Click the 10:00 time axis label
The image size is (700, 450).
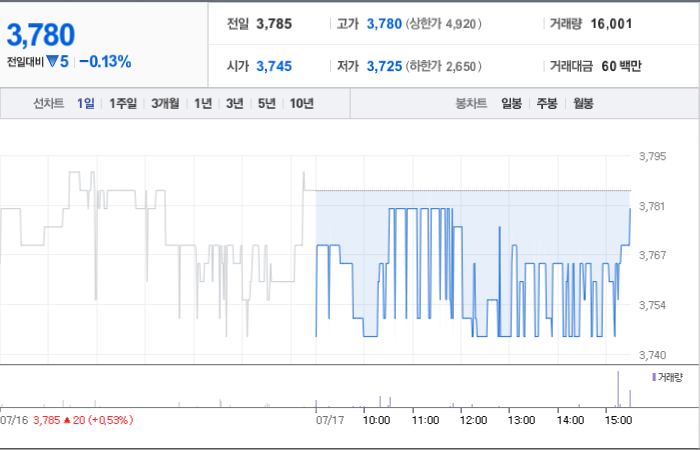pyautogui.click(x=376, y=420)
